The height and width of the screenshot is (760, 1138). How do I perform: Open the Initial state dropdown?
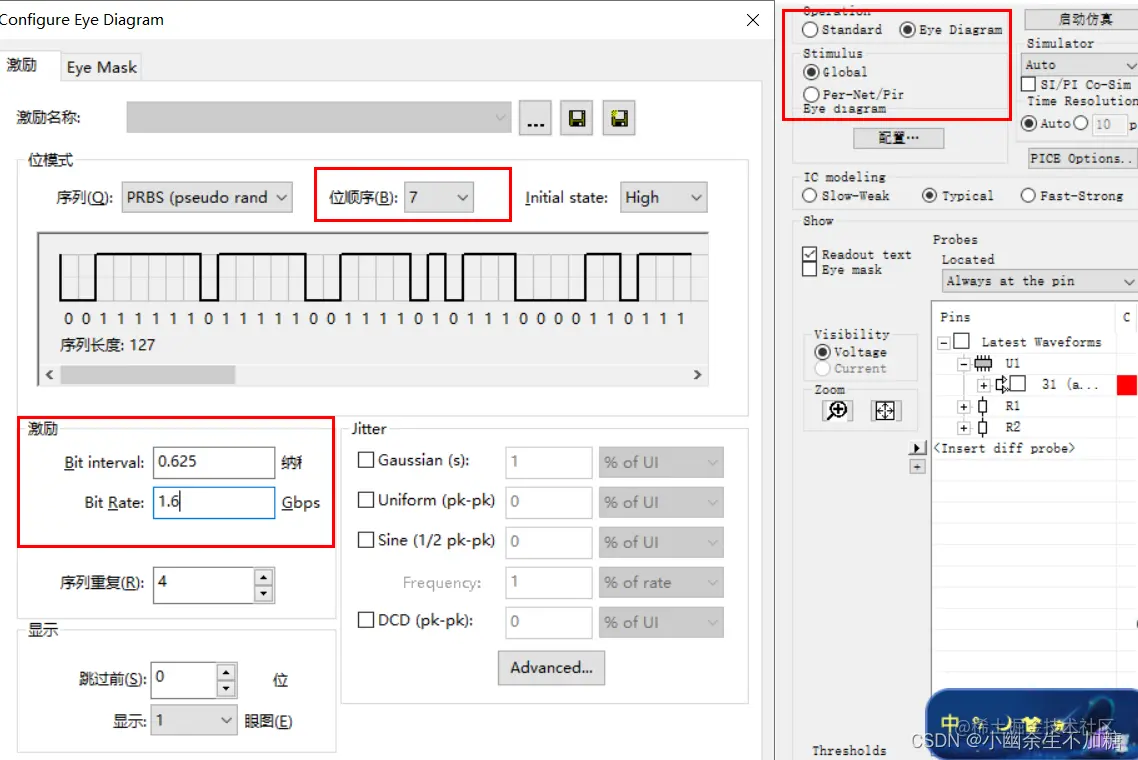click(663, 197)
